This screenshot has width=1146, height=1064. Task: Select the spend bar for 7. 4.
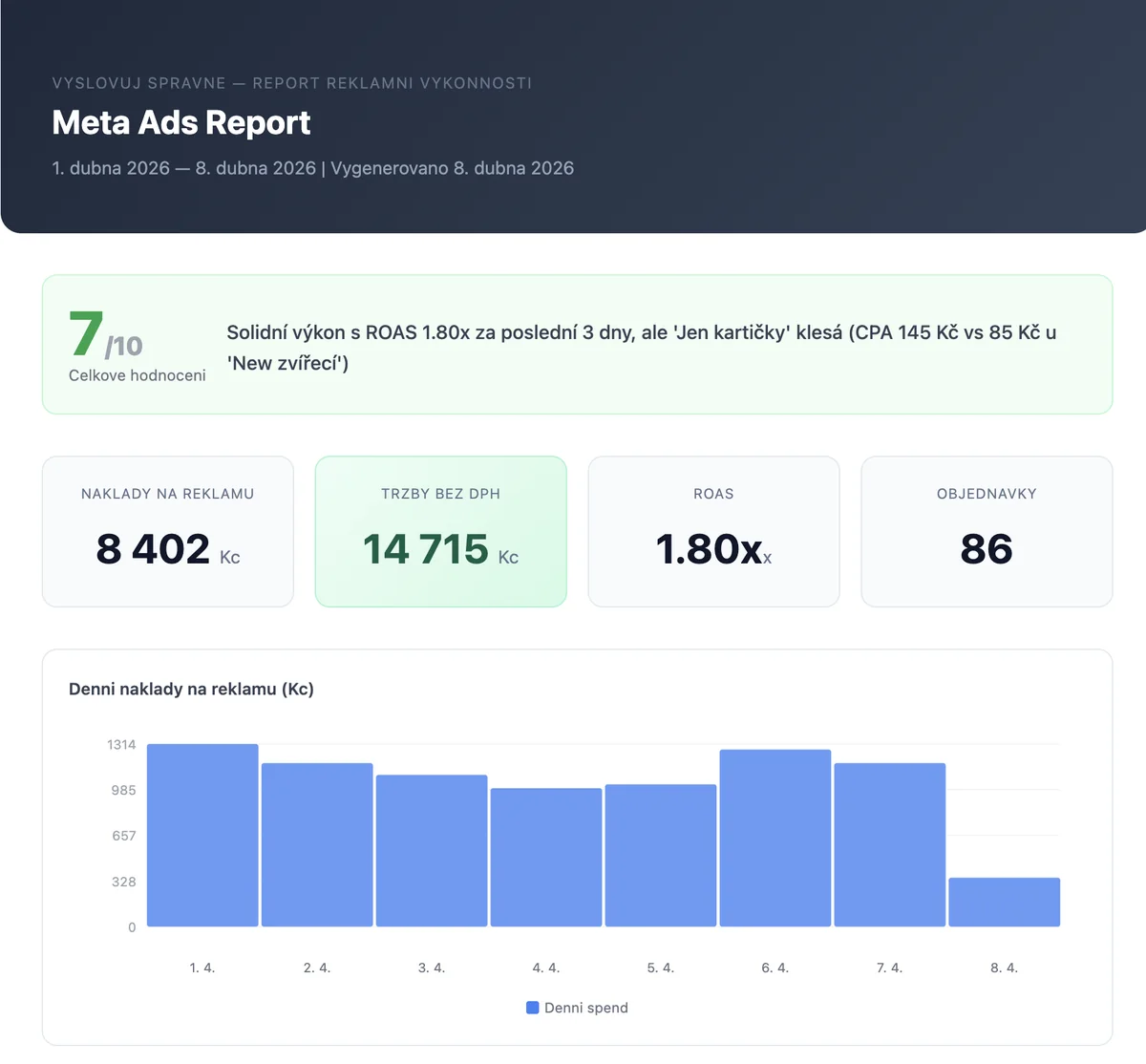coord(890,844)
